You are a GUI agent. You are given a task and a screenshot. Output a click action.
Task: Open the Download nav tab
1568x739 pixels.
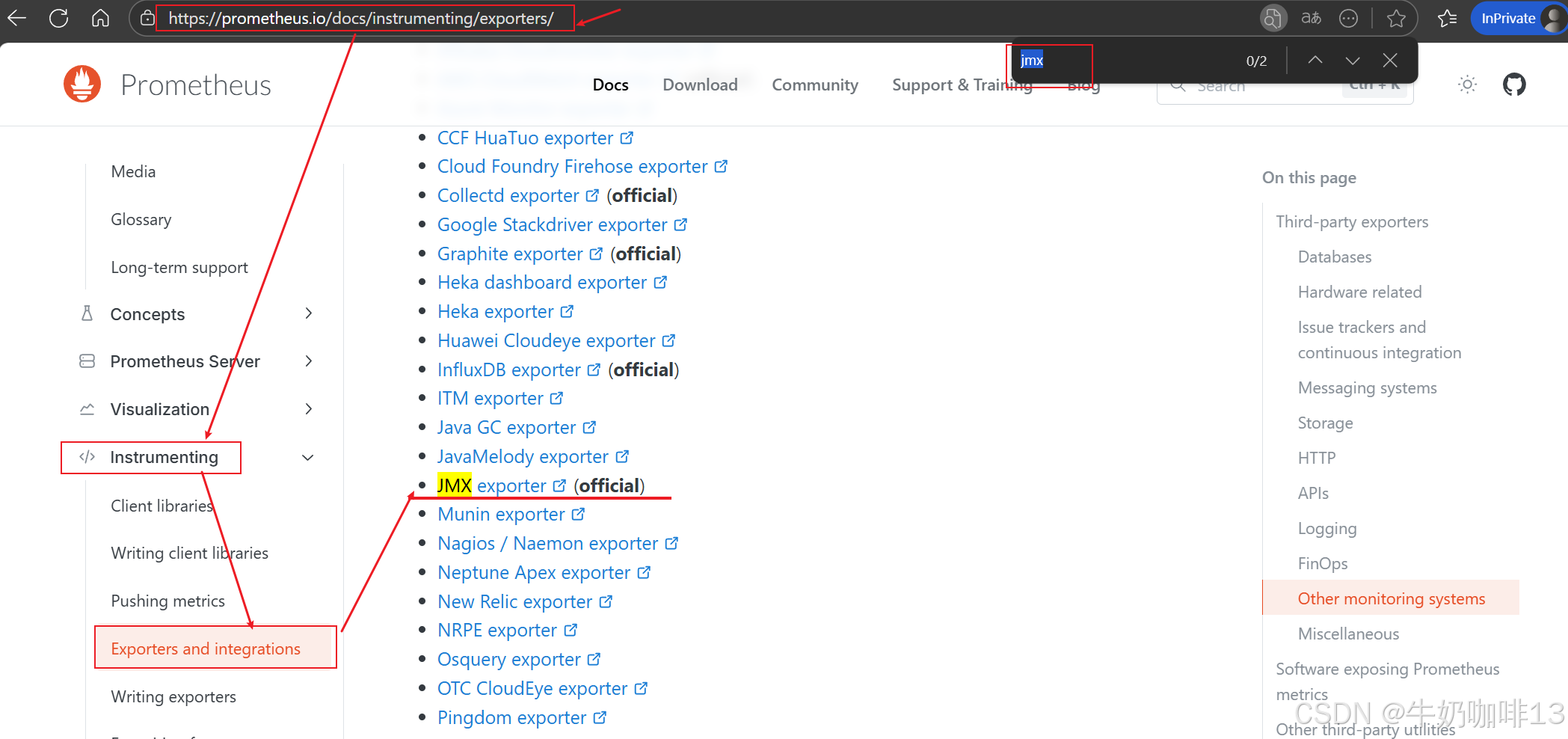click(700, 85)
